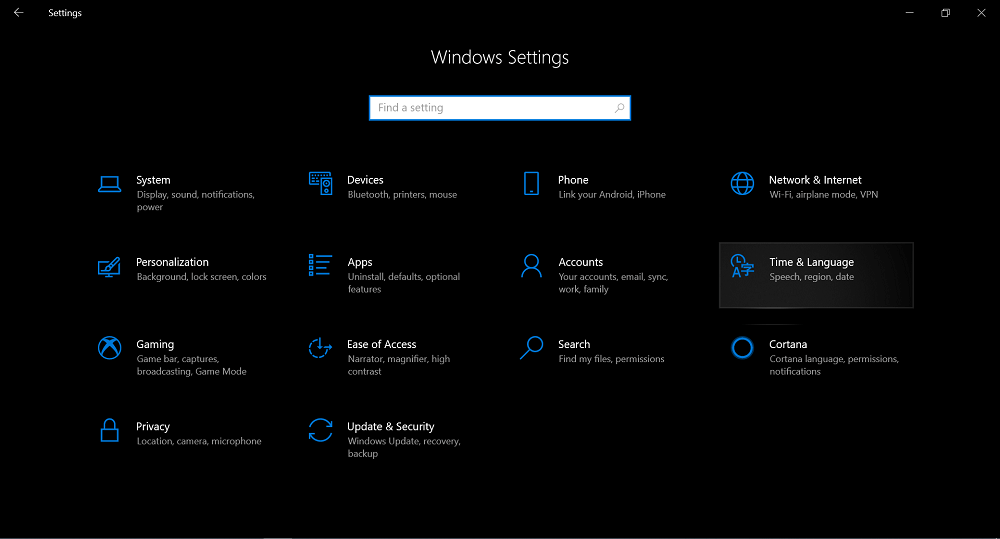Open Accounts title text
The height and width of the screenshot is (539, 1000).
580,262
